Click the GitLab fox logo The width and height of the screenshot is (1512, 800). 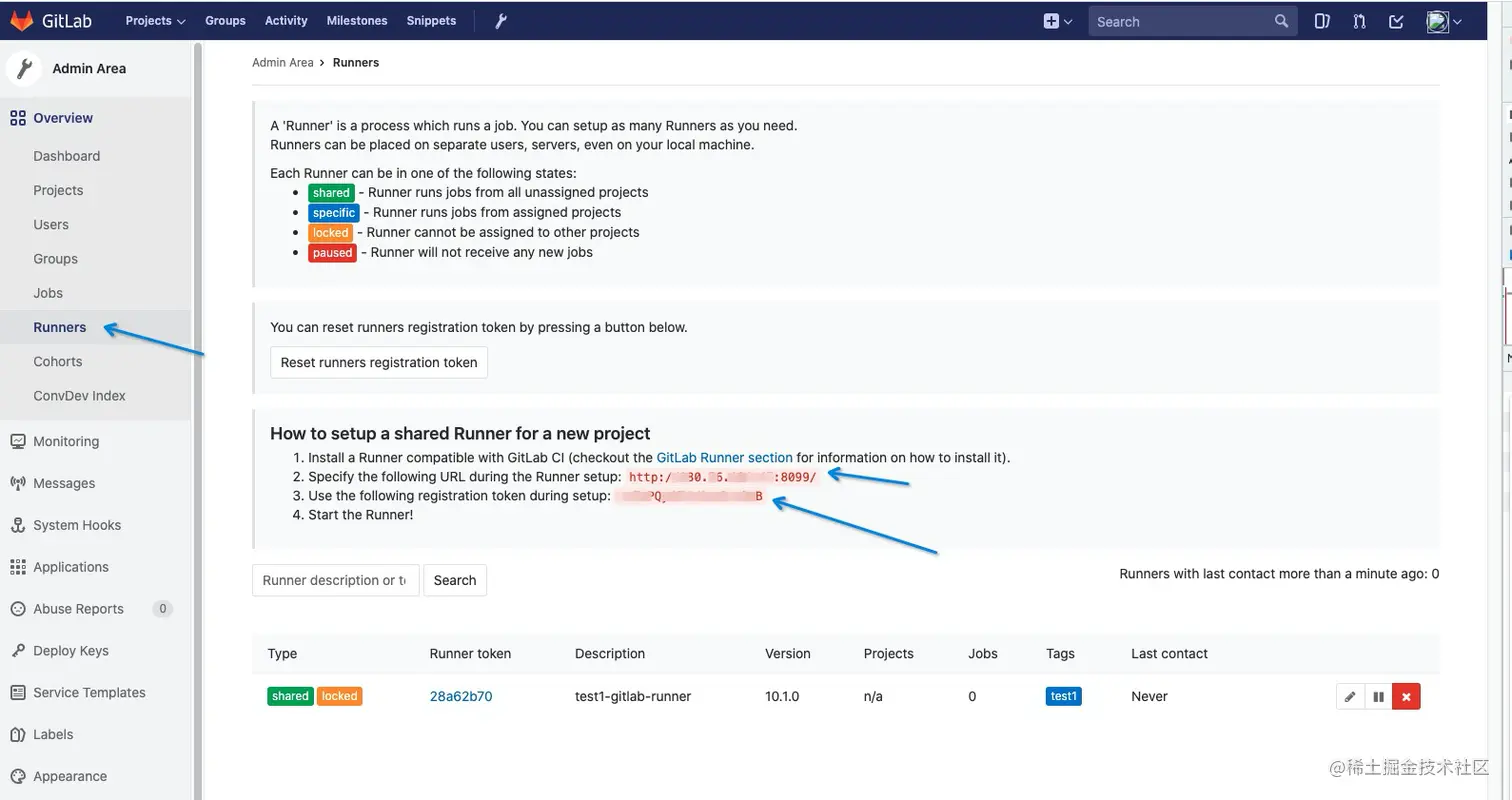(x=22, y=20)
